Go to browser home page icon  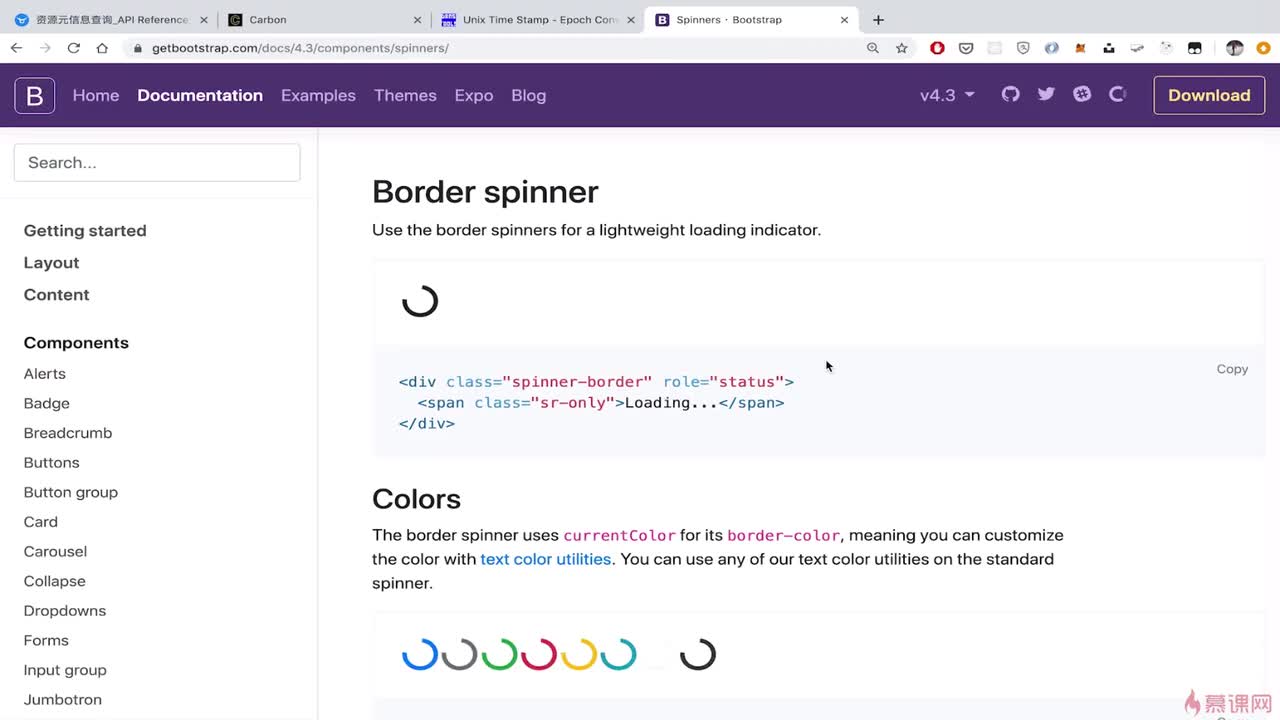point(102,48)
